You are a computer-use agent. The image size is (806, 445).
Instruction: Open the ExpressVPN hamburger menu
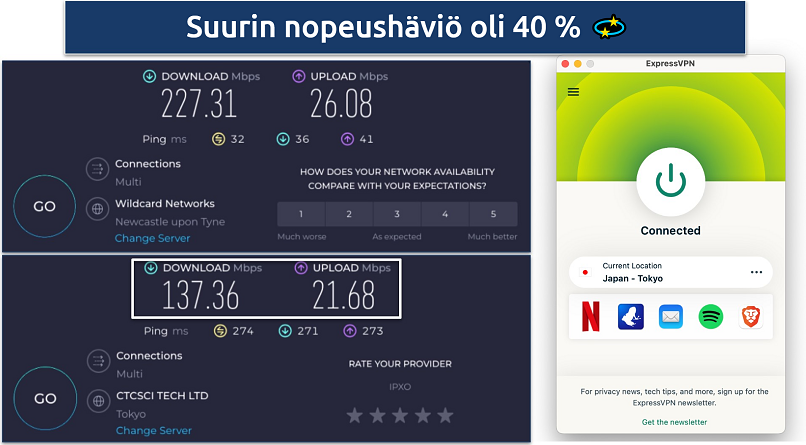(x=573, y=92)
